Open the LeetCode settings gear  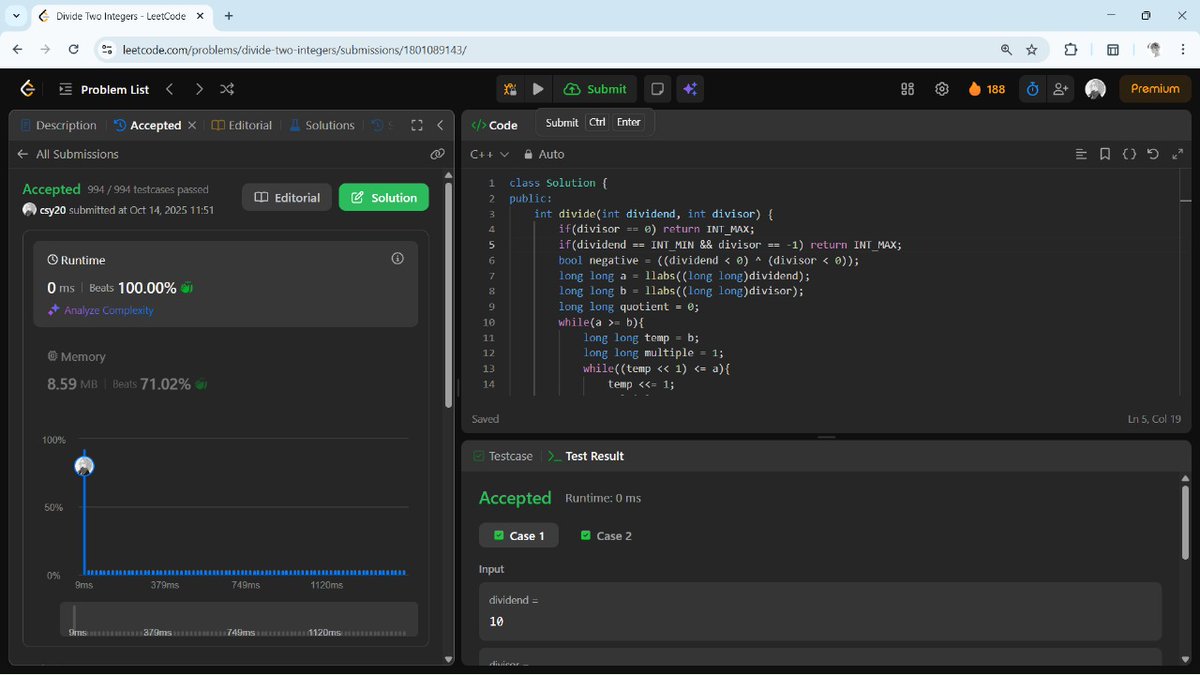(942, 89)
